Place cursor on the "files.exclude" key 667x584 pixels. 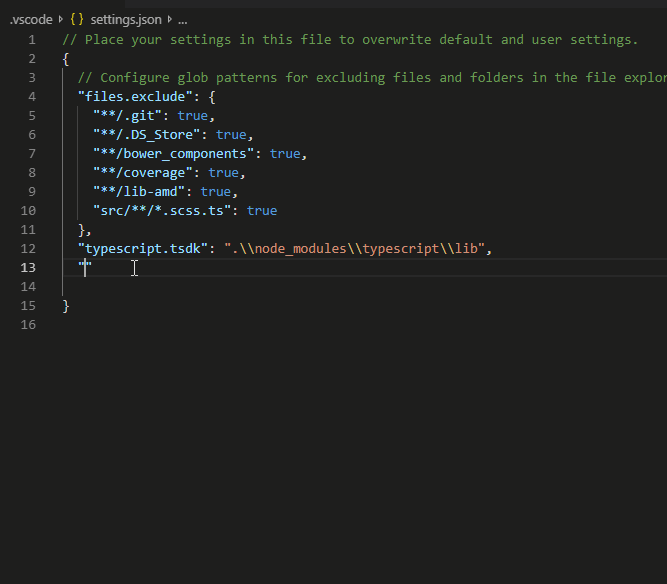click(134, 96)
